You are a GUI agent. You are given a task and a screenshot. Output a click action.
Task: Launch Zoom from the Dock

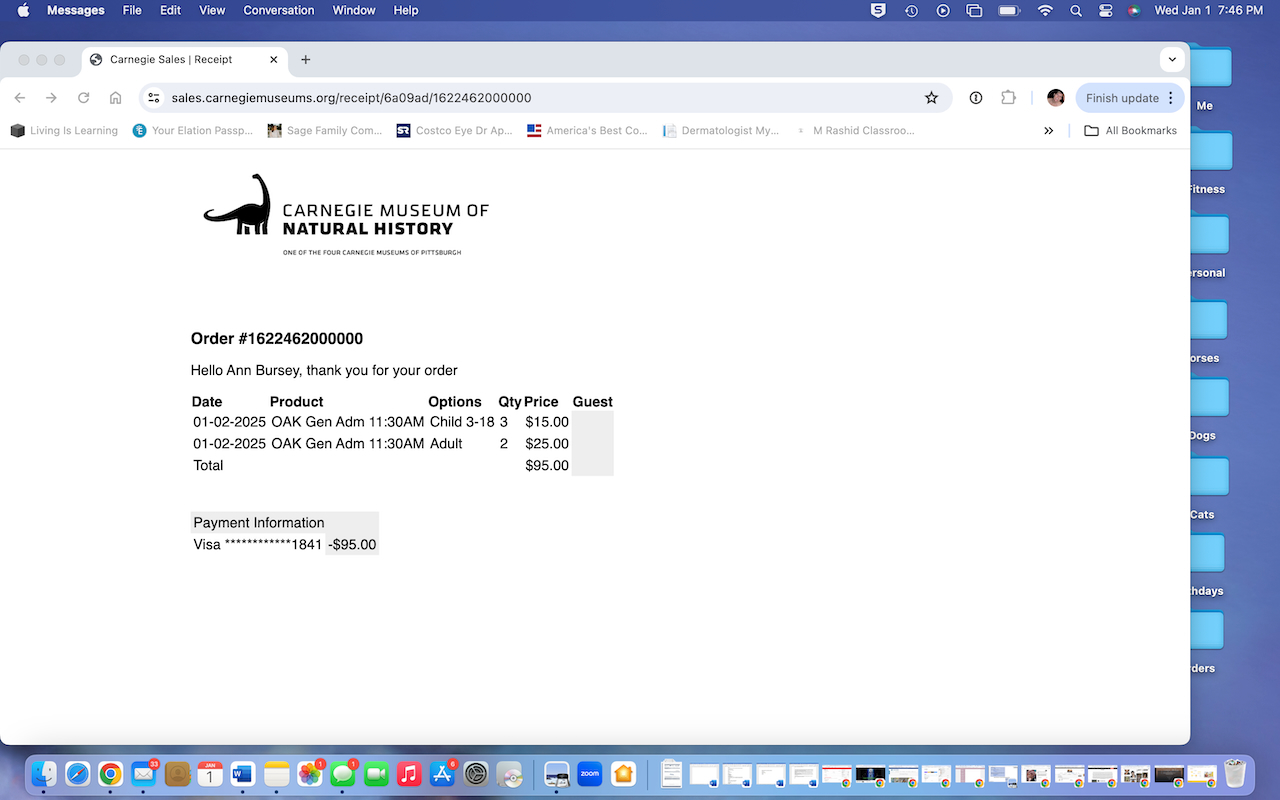coord(590,773)
